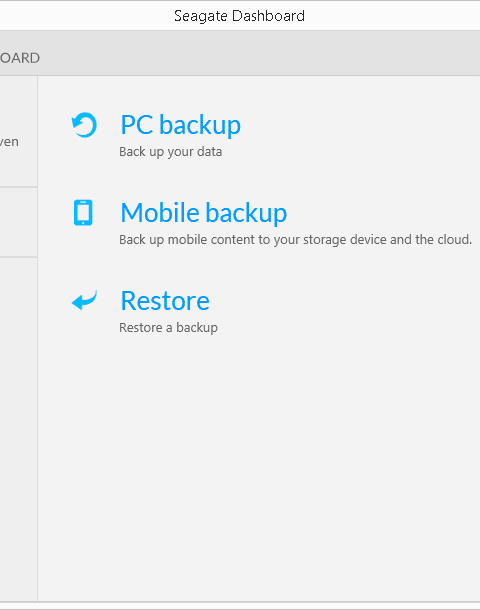The width and height of the screenshot is (480, 610).
Task: Click the bottom border of the dashboard window
Action: point(240,602)
